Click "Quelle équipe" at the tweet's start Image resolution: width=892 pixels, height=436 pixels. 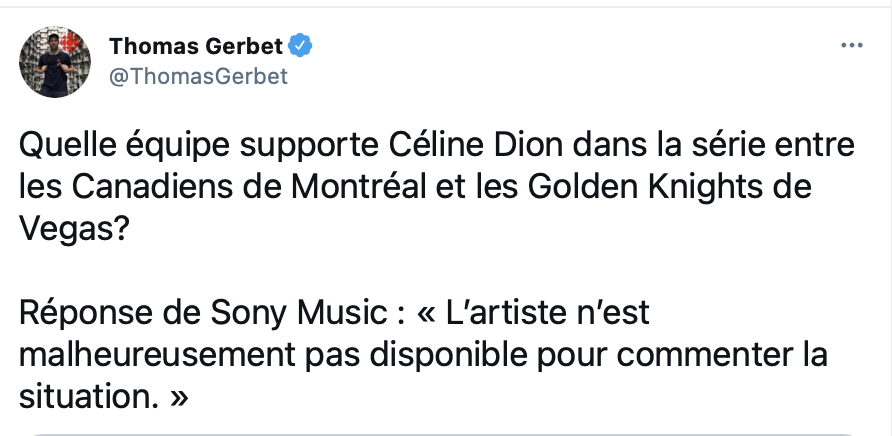(x=119, y=145)
